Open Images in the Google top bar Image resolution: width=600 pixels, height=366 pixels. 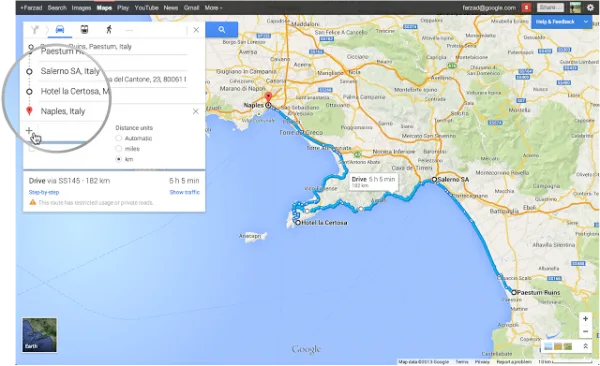(x=81, y=8)
